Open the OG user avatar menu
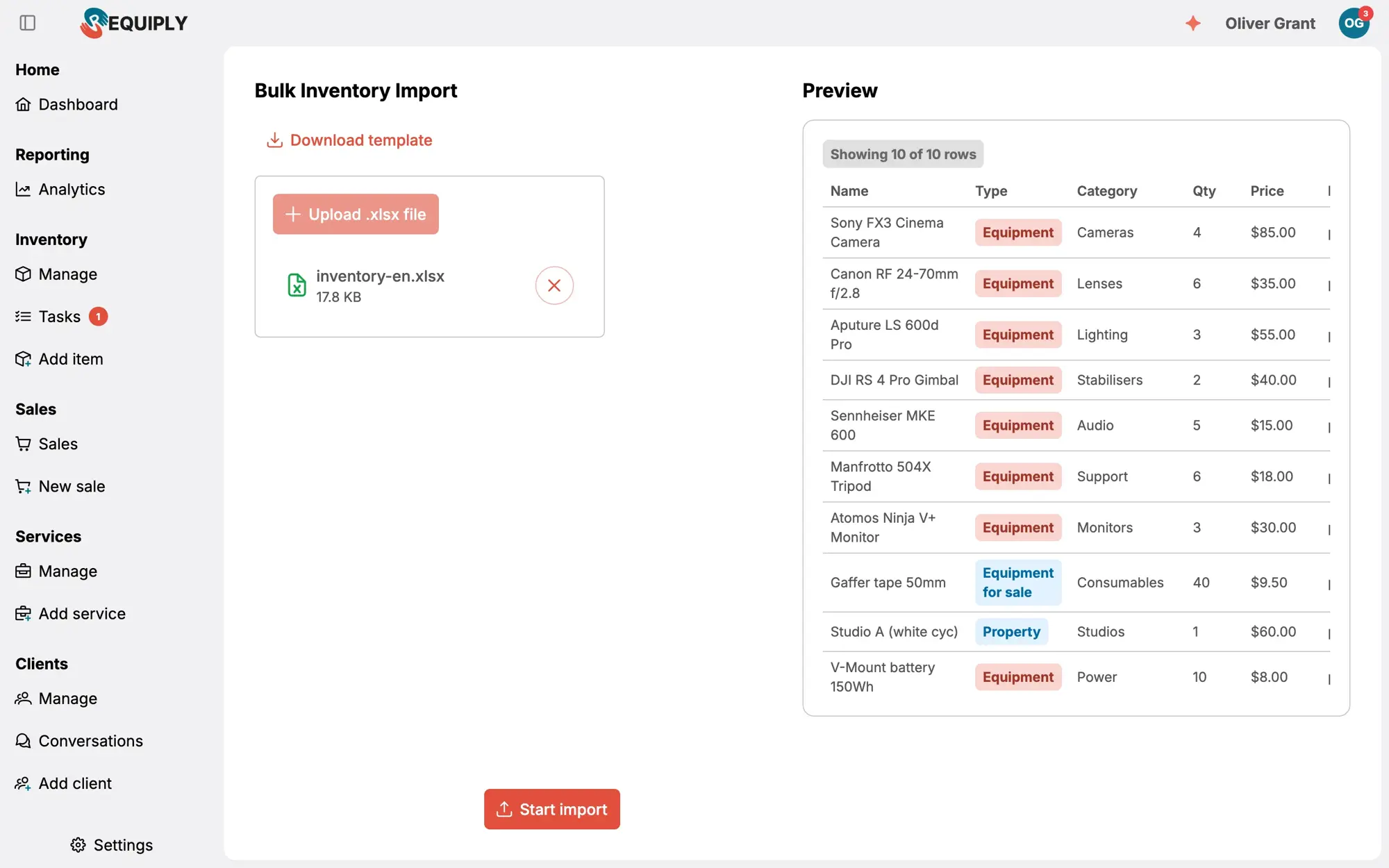Viewport: 1389px width, 868px height. click(1354, 23)
